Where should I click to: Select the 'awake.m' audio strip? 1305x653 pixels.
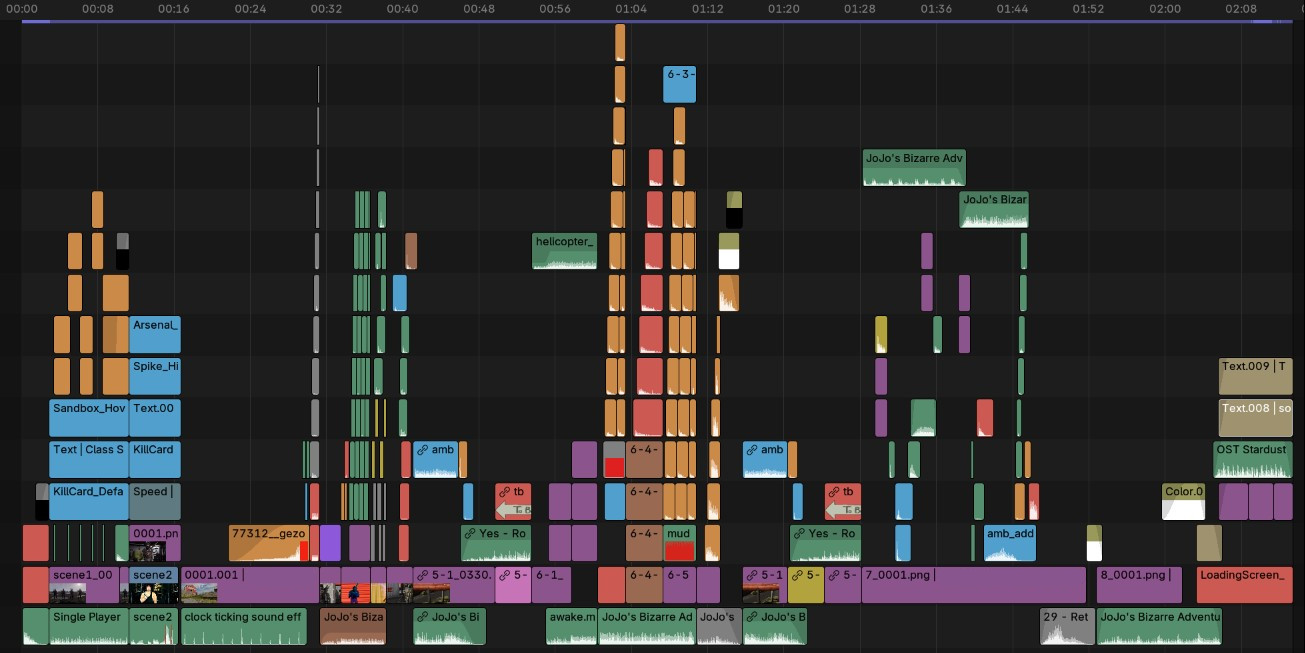point(572,627)
